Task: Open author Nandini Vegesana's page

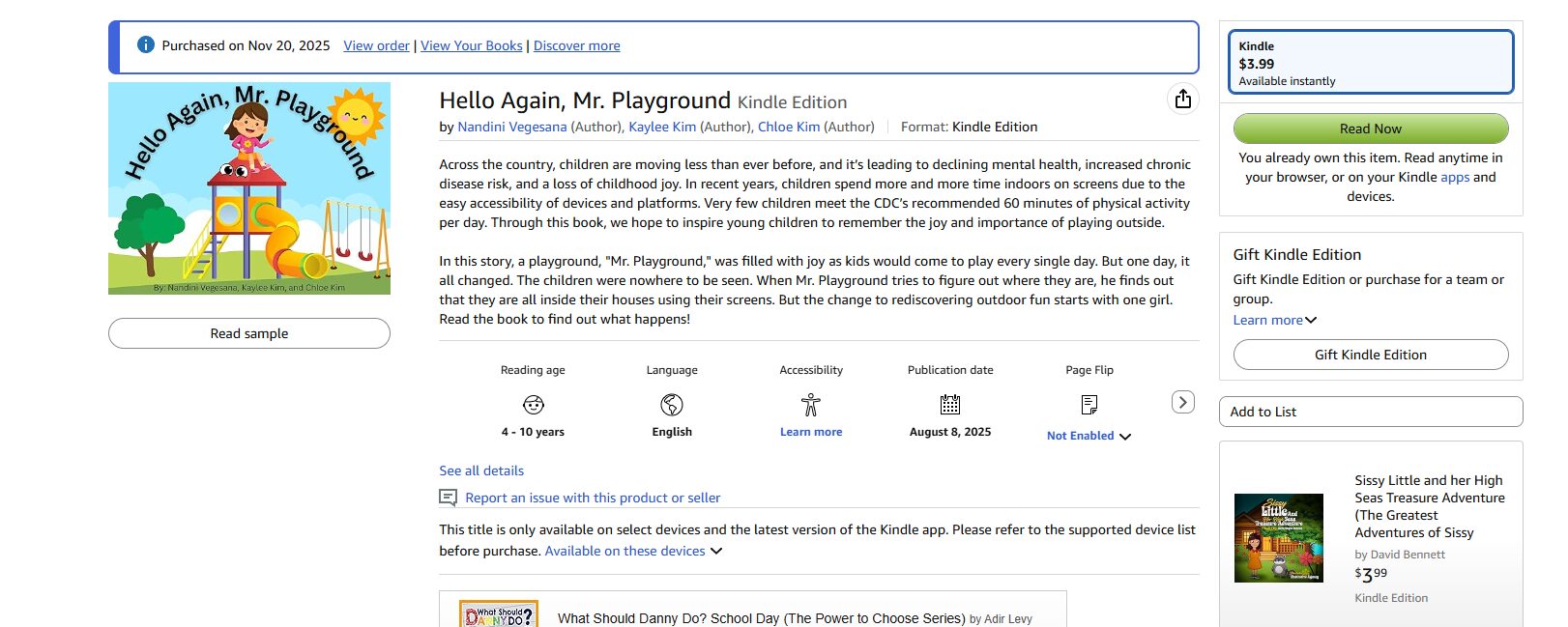Action: [x=511, y=127]
